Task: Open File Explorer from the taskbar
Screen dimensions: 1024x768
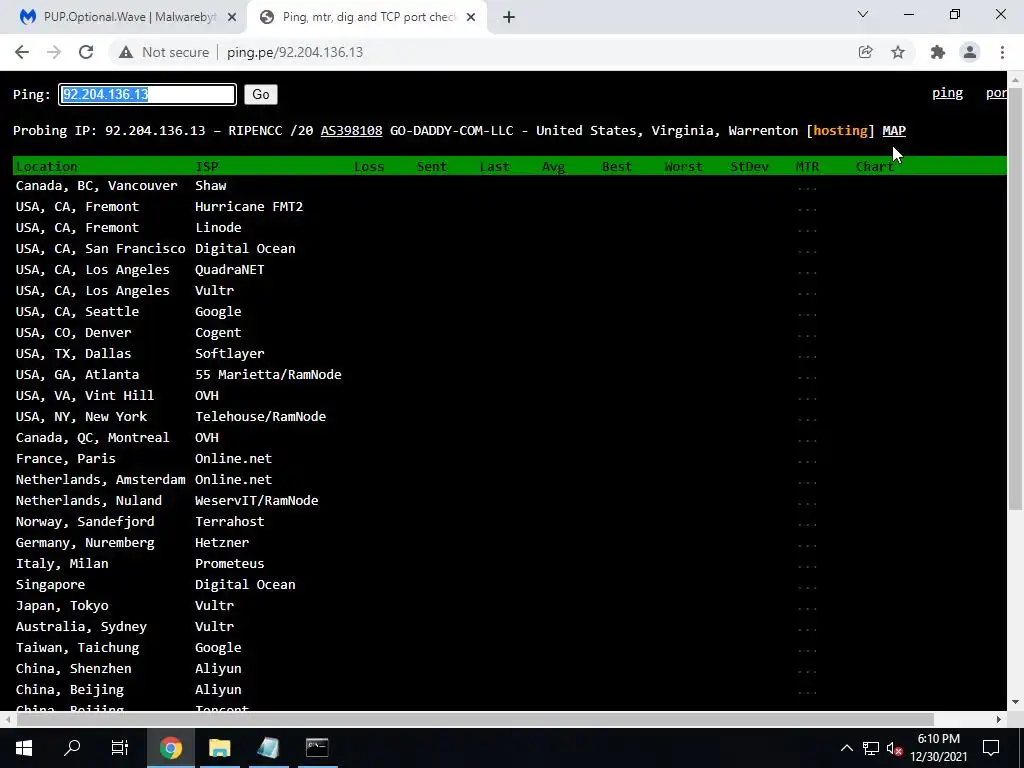Action: pos(219,748)
